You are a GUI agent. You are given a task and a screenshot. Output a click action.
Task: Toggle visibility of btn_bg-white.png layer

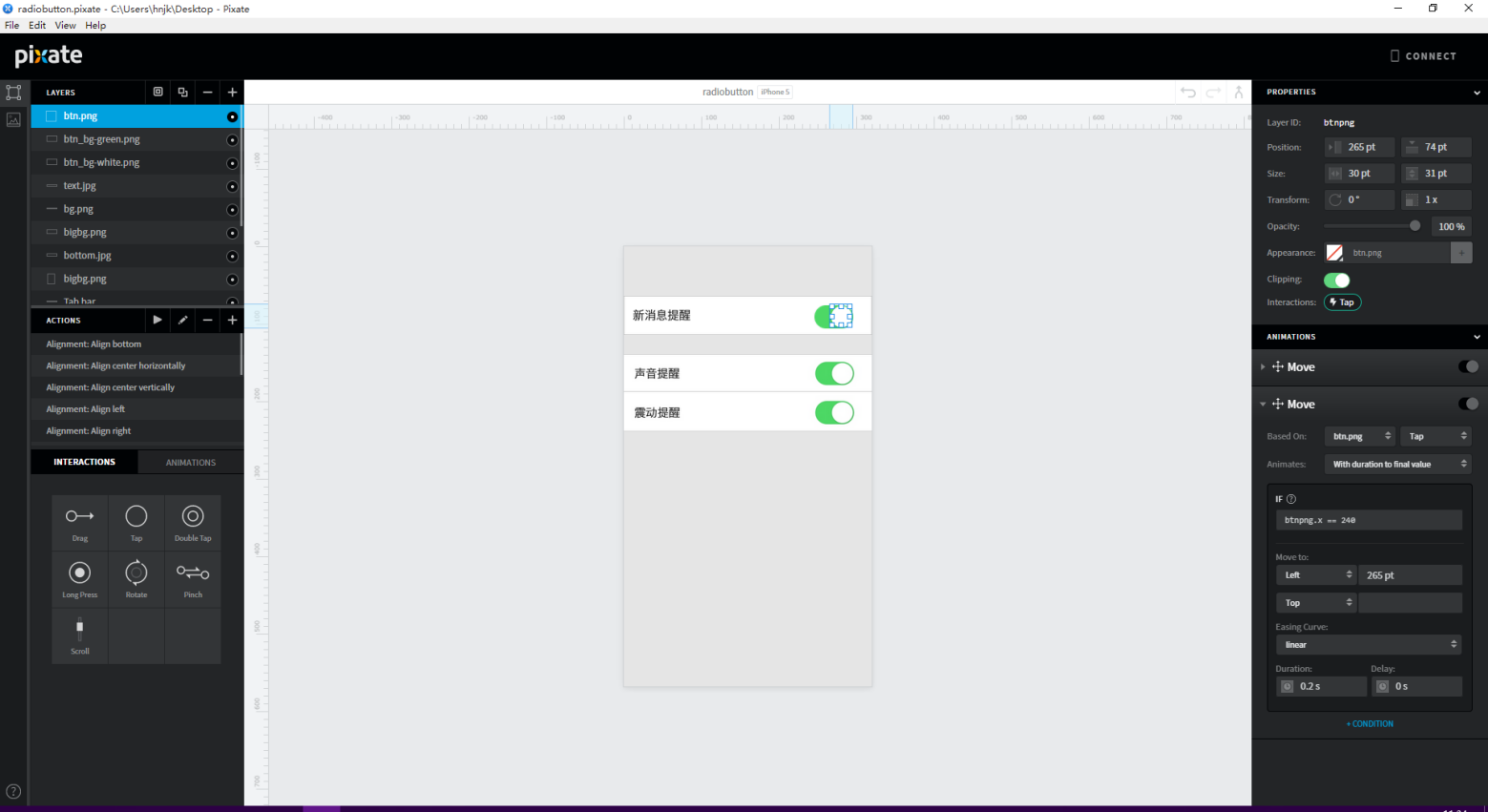pyautogui.click(x=232, y=163)
